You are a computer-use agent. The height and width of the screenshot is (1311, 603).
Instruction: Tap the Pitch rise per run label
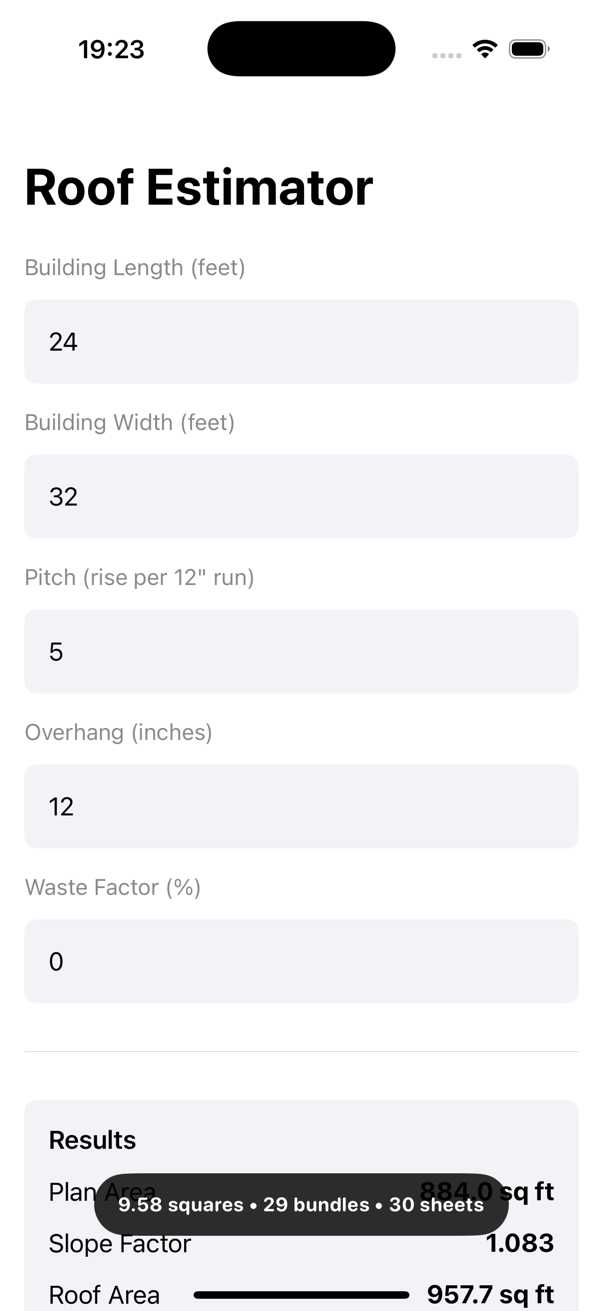[x=139, y=577]
